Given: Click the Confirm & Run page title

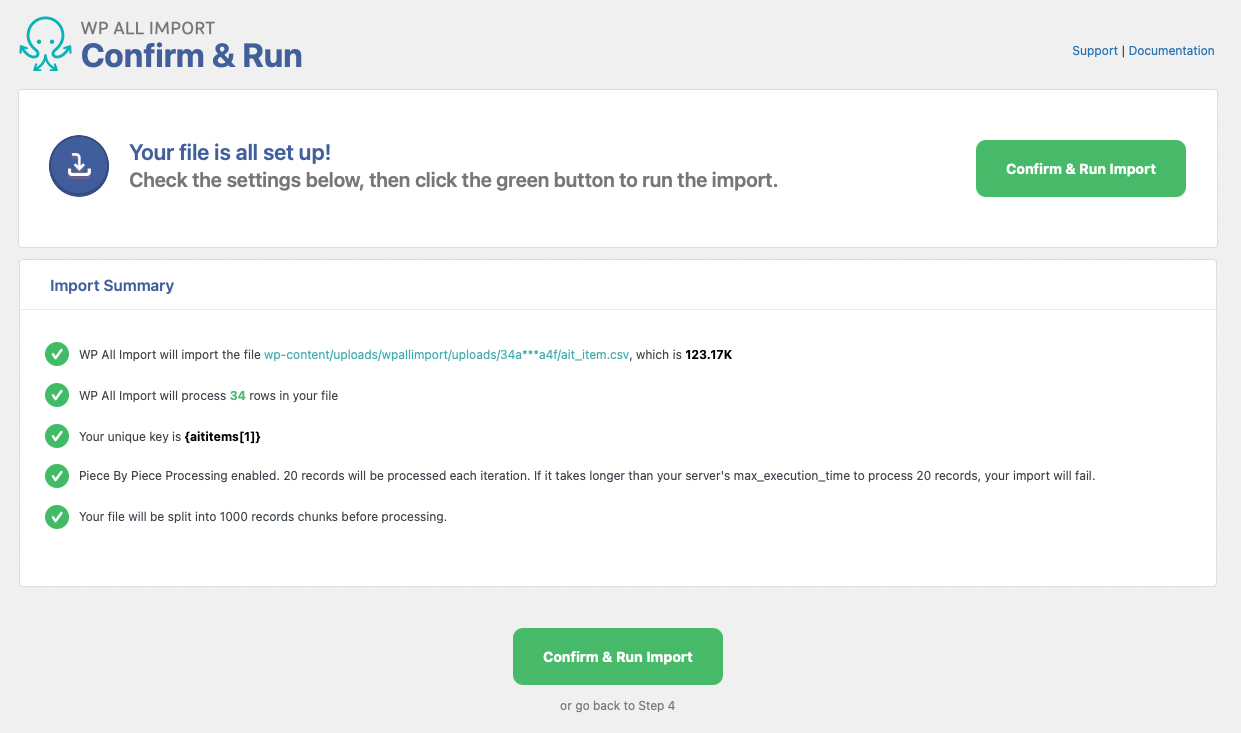Looking at the screenshot, I should coord(192,56).
